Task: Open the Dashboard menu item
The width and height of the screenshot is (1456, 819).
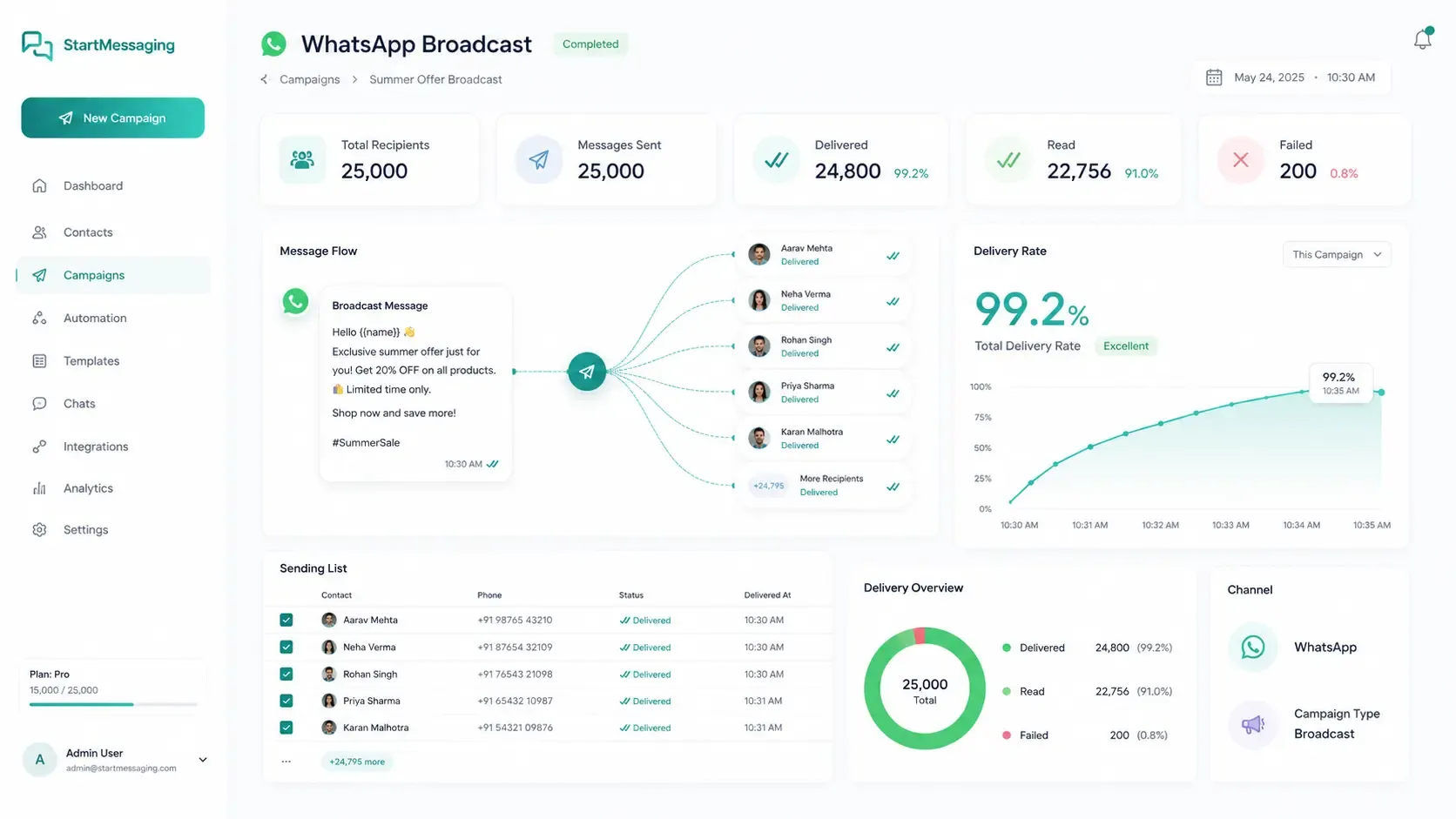Action: pos(112,185)
